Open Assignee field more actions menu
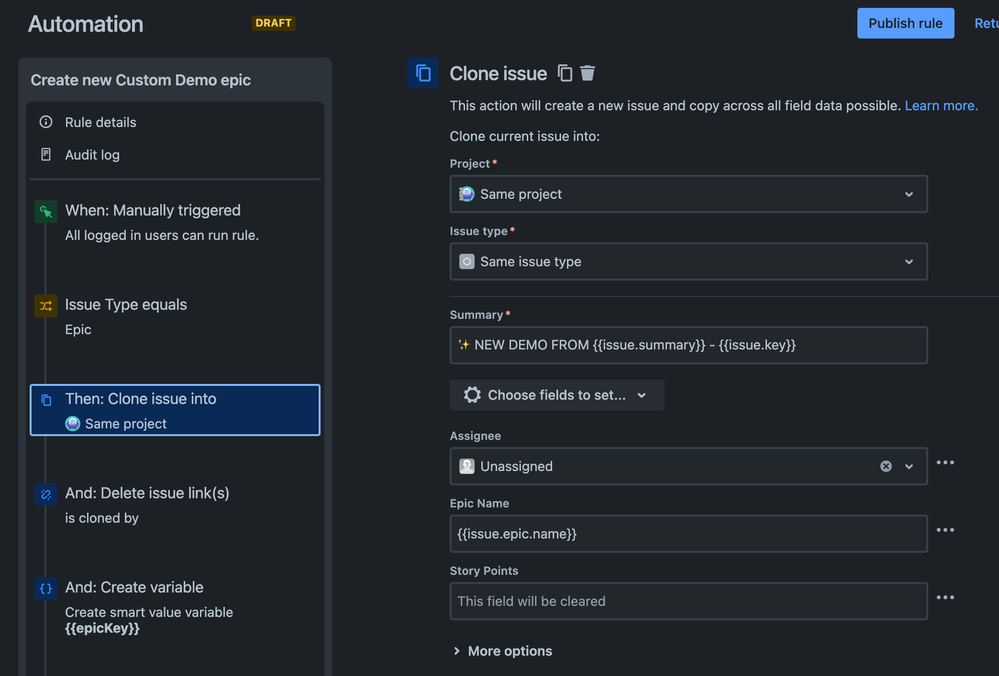The height and width of the screenshot is (676, 999). [945, 463]
